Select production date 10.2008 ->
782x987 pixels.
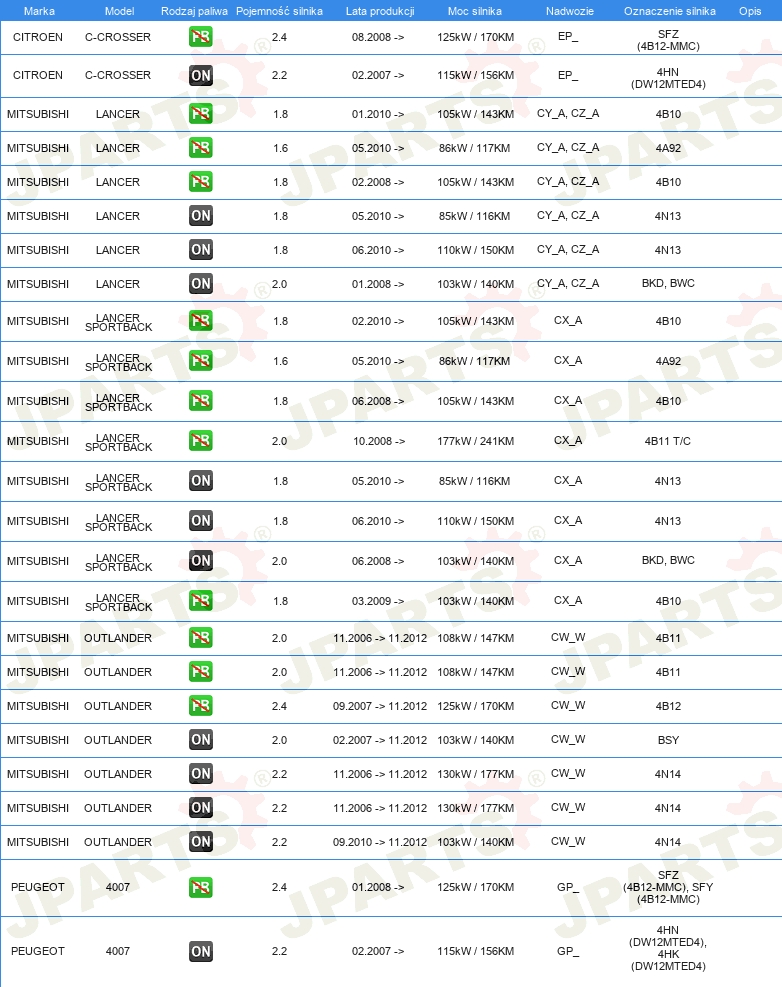click(x=379, y=441)
